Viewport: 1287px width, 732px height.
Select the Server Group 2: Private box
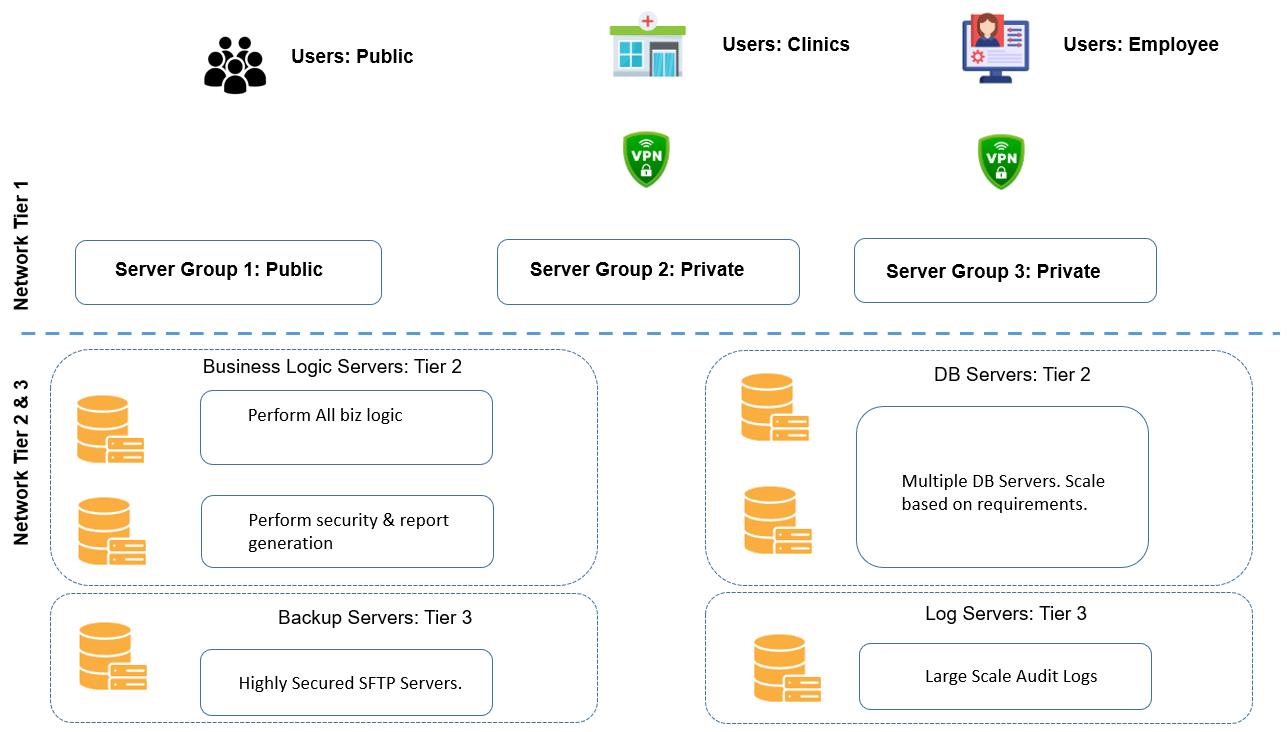[648, 271]
